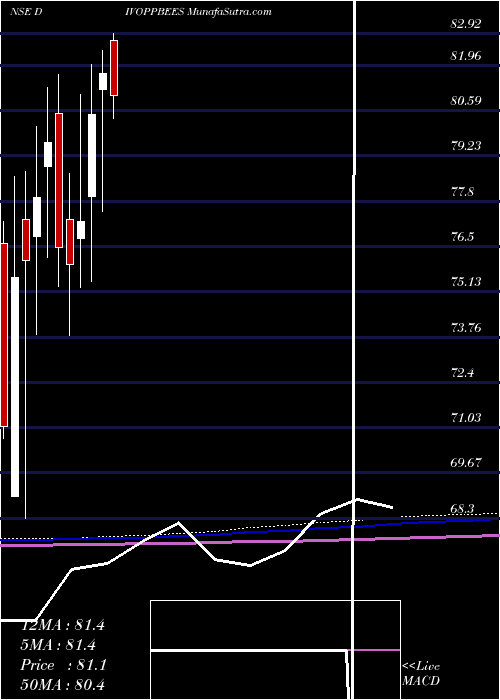Viewport: 500px width, 700px height.
Task: Click the tall white candlestick bottoming near 69.67
Action: (15, 387)
